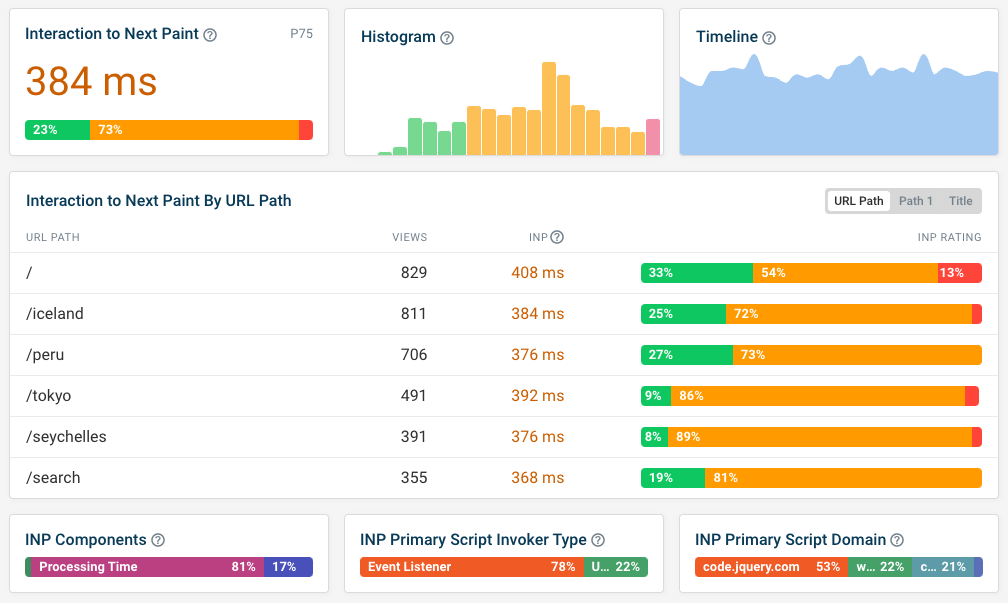Click the 706 views value

click(x=414, y=355)
